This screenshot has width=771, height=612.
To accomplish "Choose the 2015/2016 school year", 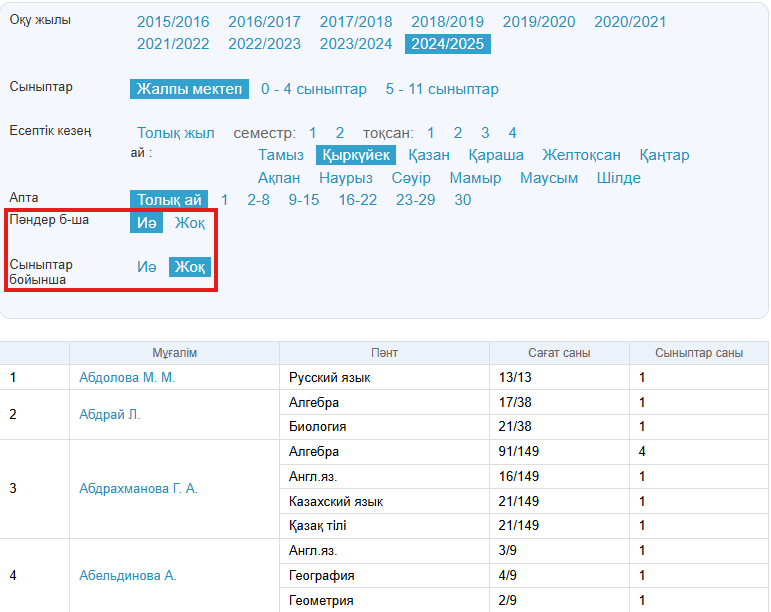I will (x=173, y=22).
